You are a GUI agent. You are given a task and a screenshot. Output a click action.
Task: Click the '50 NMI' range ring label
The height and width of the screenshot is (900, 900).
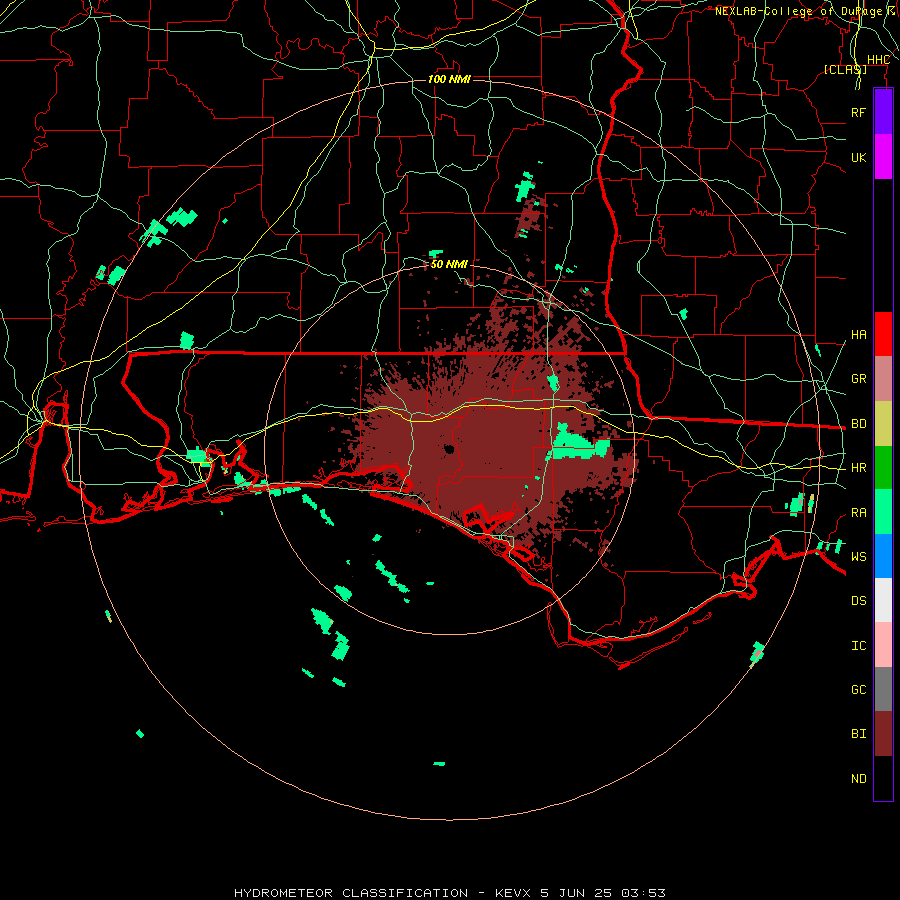click(449, 264)
